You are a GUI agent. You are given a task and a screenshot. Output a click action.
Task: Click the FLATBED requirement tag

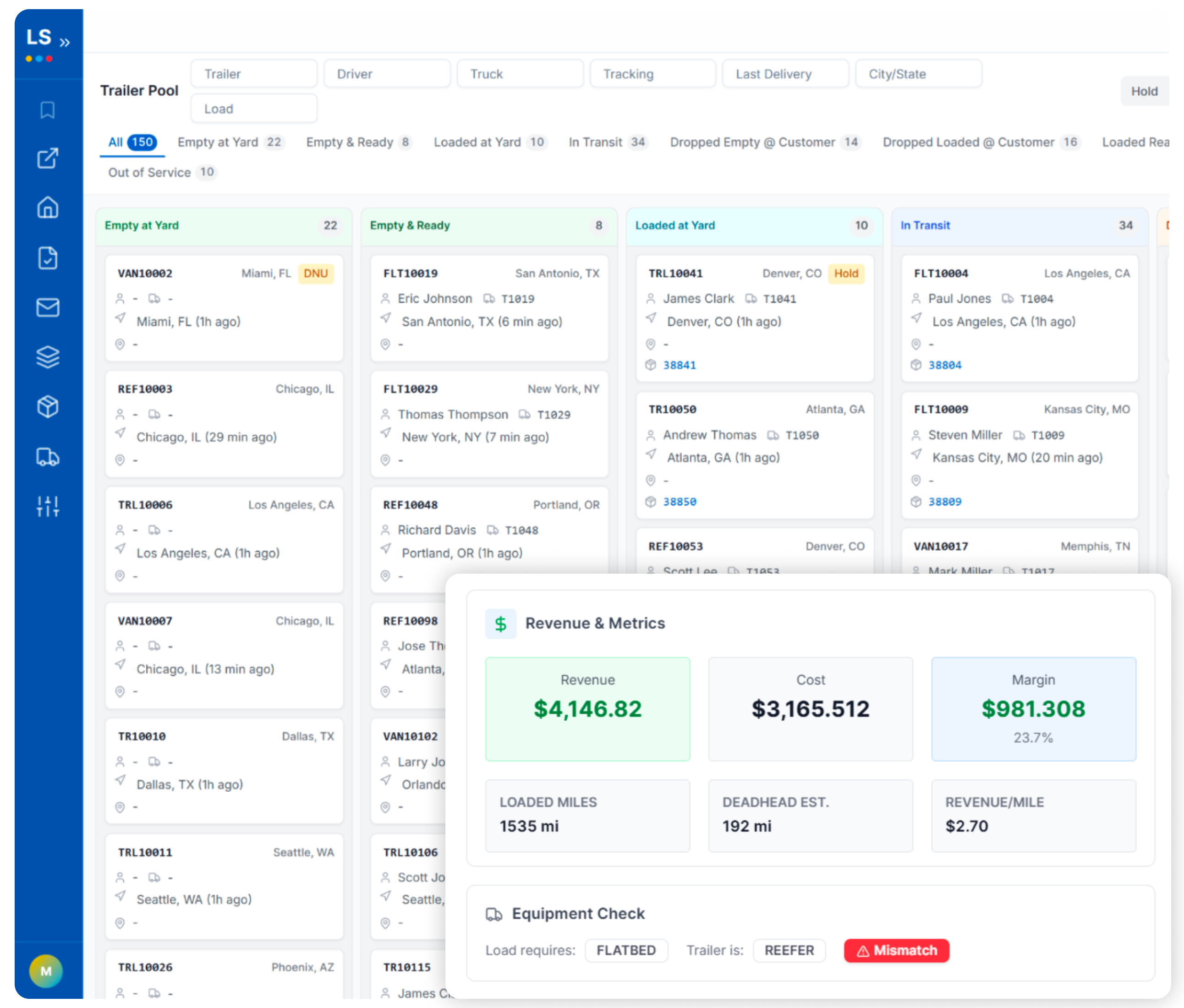(x=626, y=950)
